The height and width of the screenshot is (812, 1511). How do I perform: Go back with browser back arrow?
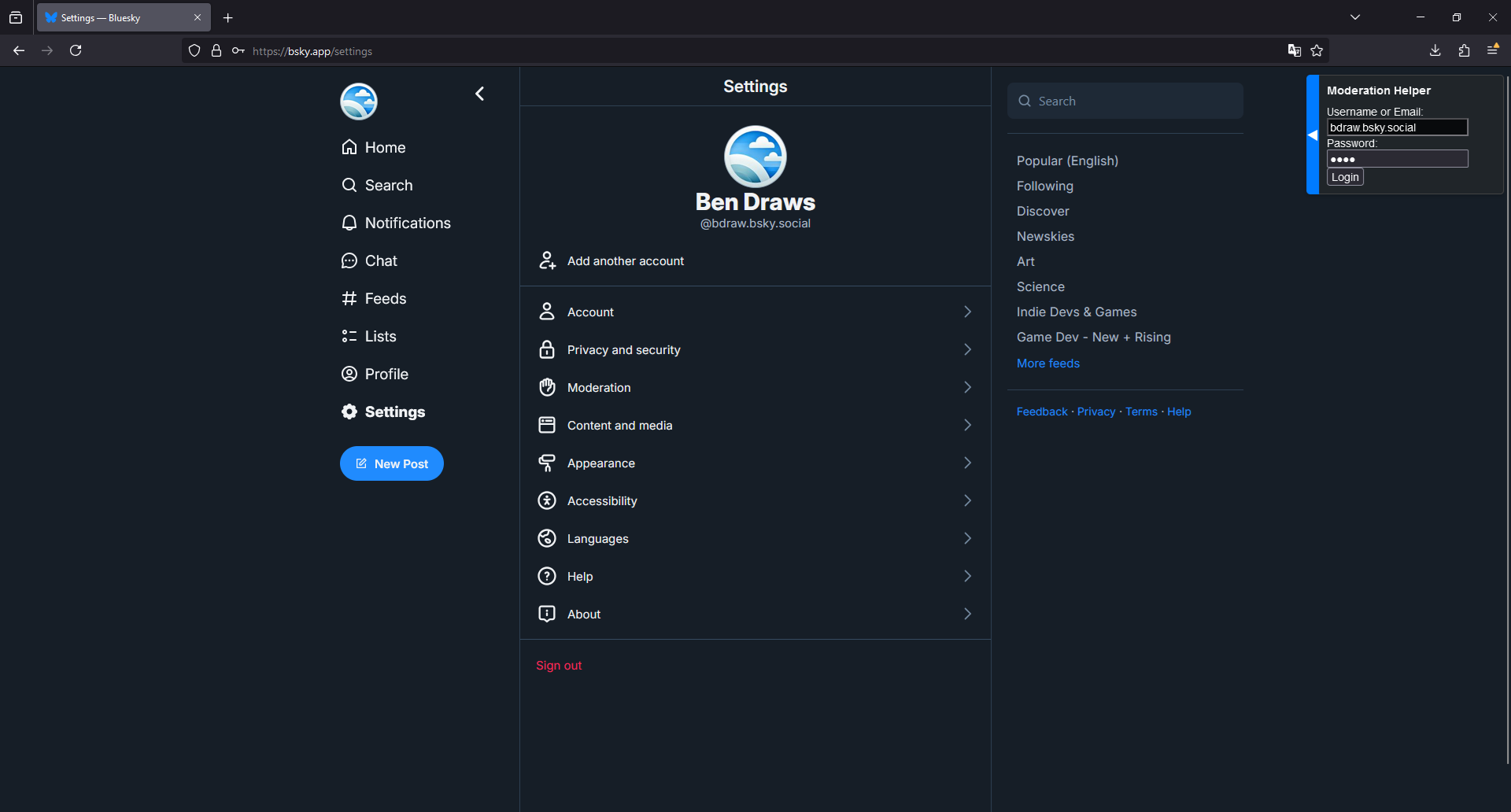click(19, 50)
